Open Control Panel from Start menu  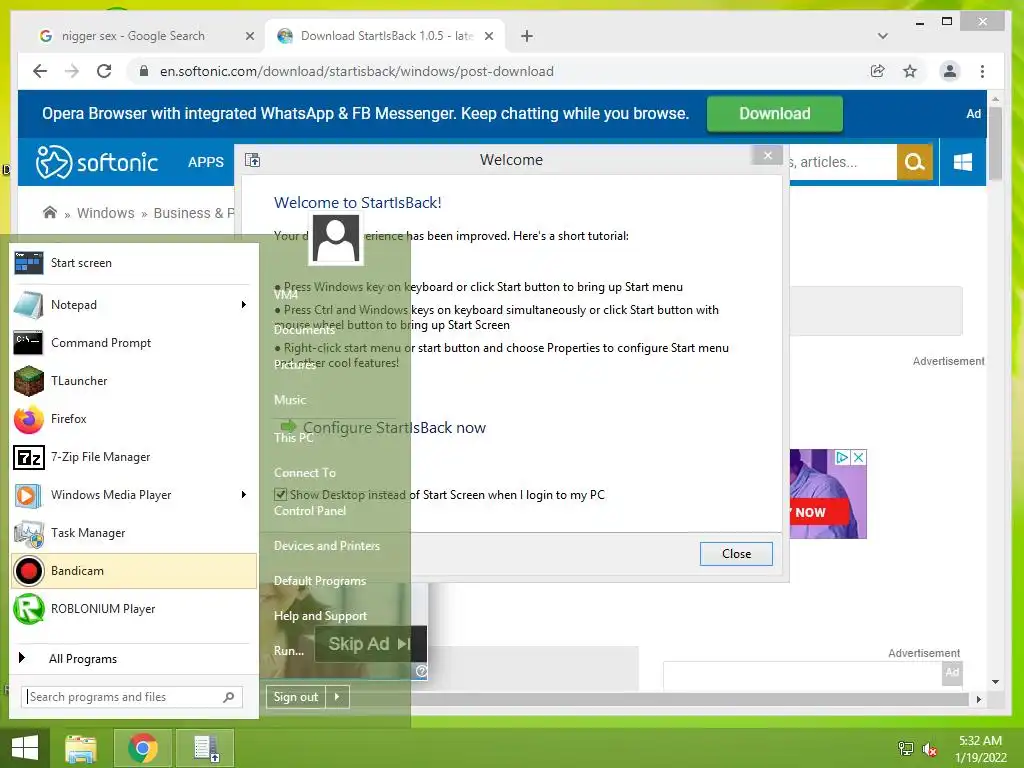tap(310, 511)
